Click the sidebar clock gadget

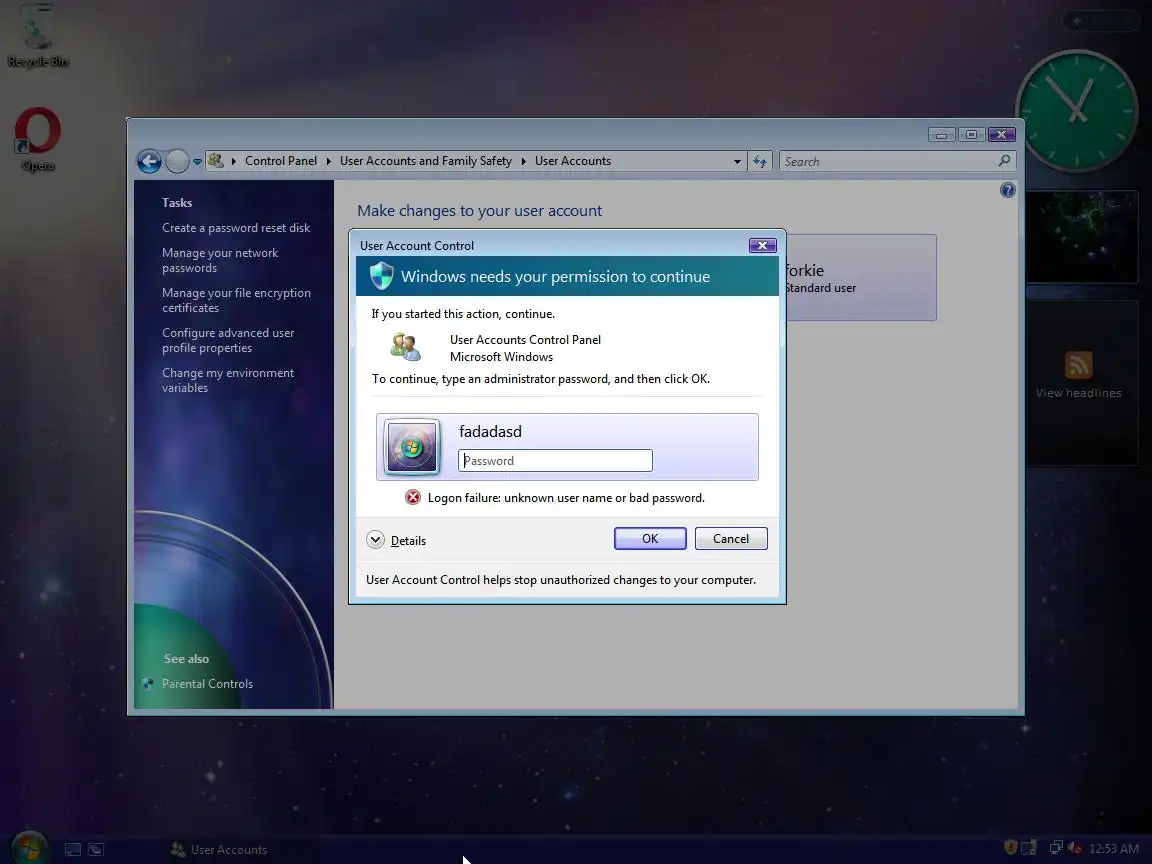click(x=1076, y=110)
